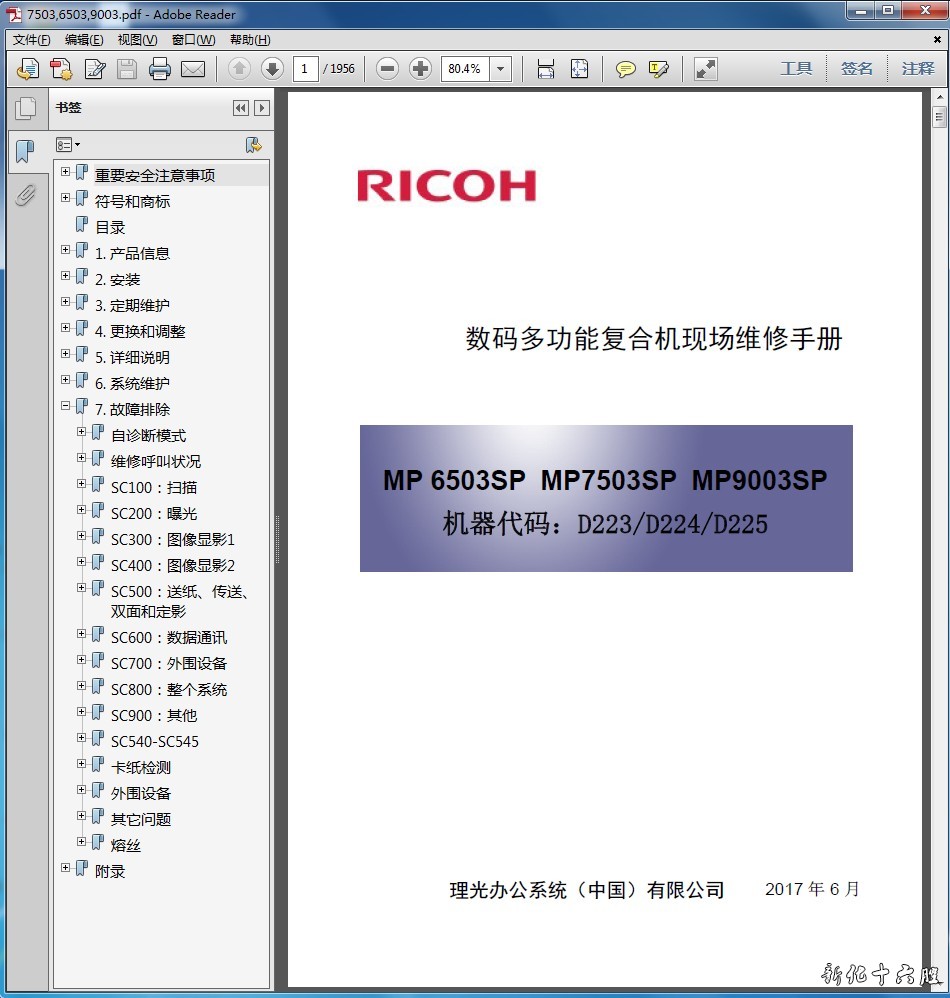Expand the SC500 bookmark node
The height and width of the screenshot is (998, 950).
point(82,589)
